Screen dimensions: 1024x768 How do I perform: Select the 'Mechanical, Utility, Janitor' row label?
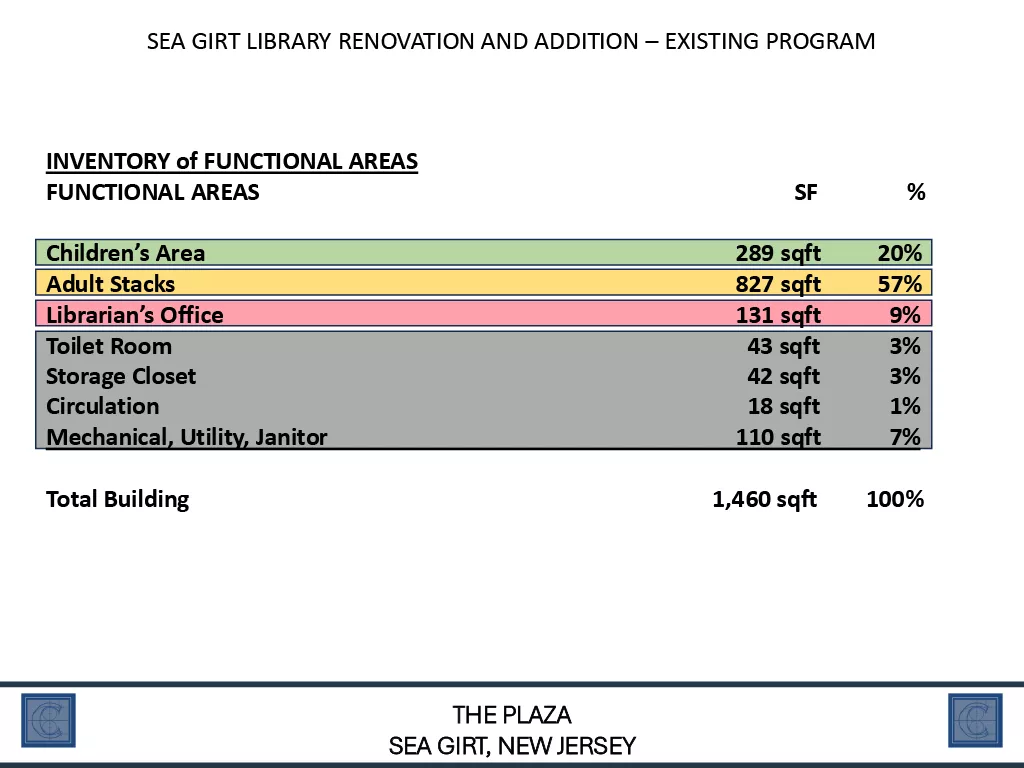(x=187, y=437)
